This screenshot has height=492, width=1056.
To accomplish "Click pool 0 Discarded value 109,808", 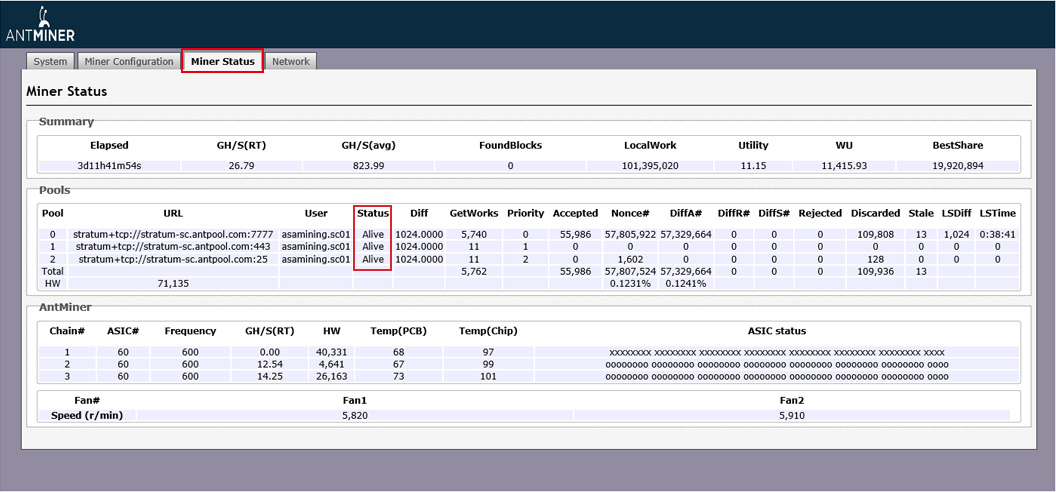I will click(875, 234).
